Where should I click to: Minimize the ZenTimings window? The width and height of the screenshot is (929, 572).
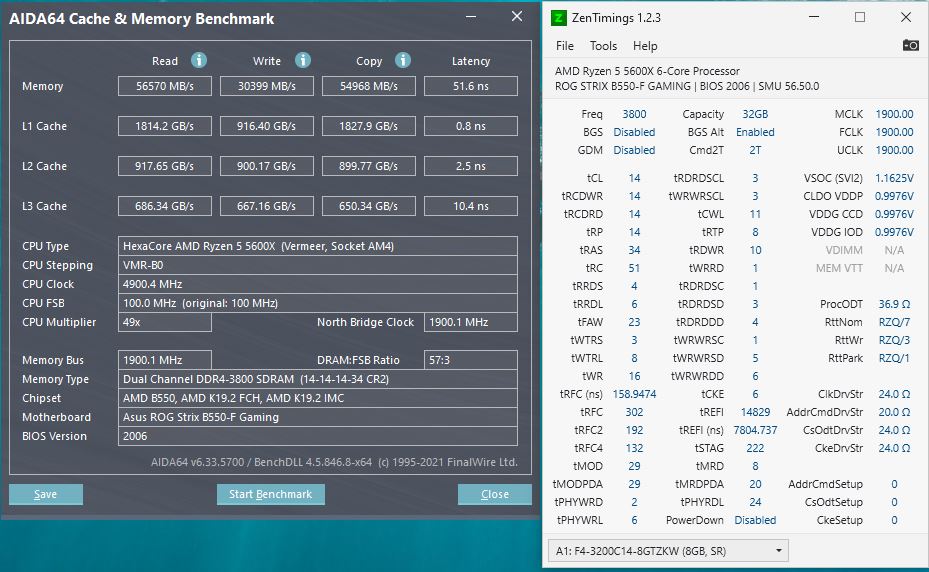pos(814,17)
